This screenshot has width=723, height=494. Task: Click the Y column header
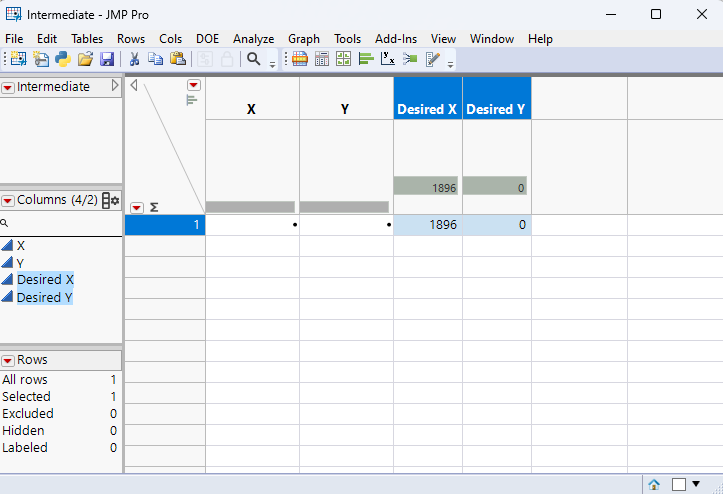(x=346, y=98)
